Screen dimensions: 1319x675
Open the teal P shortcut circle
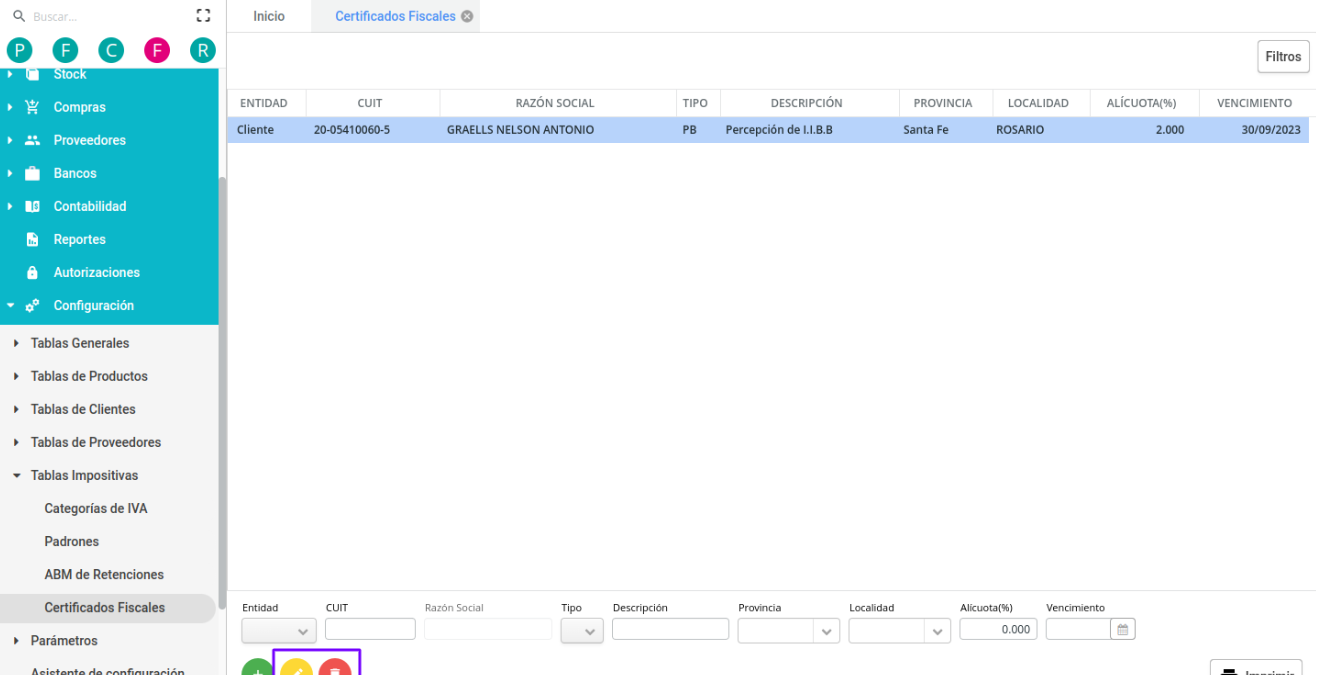click(x=19, y=50)
